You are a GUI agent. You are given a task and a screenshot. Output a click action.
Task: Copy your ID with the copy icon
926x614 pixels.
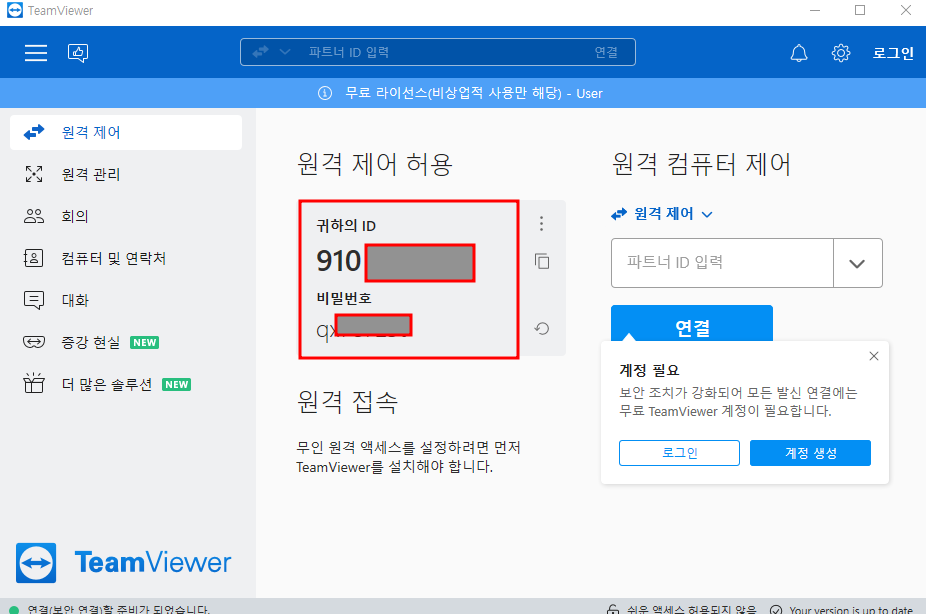coord(542,261)
